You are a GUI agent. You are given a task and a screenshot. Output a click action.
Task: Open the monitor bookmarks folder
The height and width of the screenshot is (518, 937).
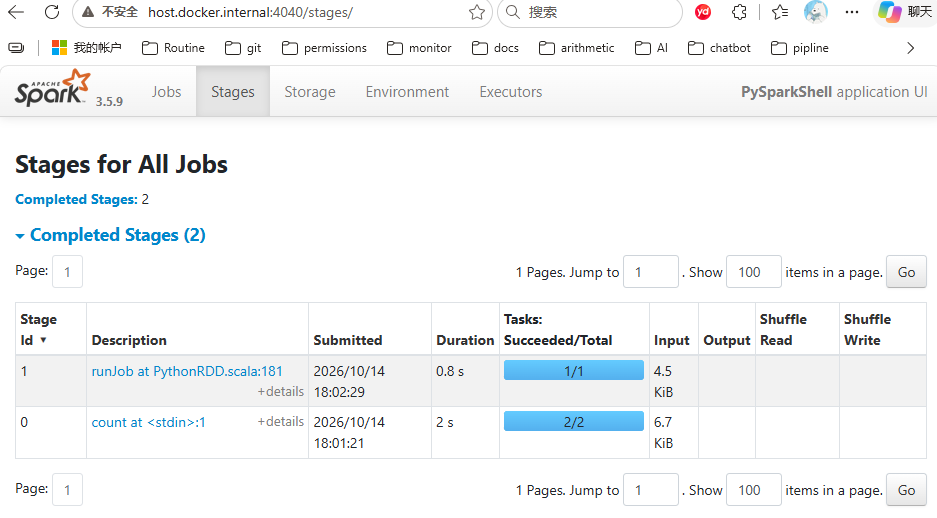point(419,48)
